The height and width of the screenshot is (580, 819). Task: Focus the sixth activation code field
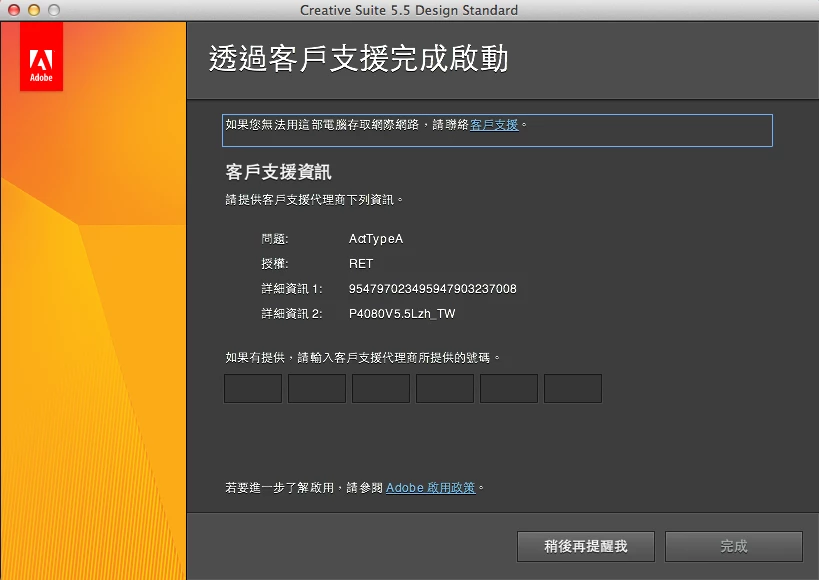(x=572, y=388)
